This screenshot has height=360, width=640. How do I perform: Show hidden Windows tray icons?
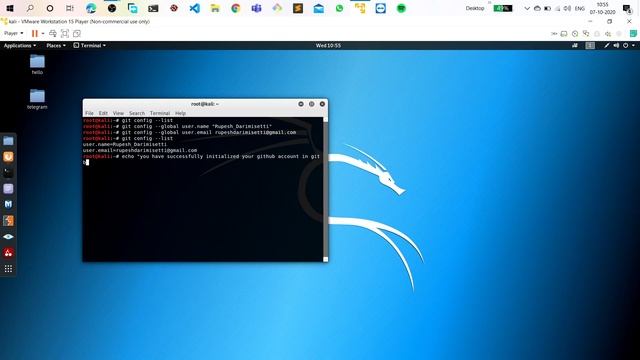(527, 8)
